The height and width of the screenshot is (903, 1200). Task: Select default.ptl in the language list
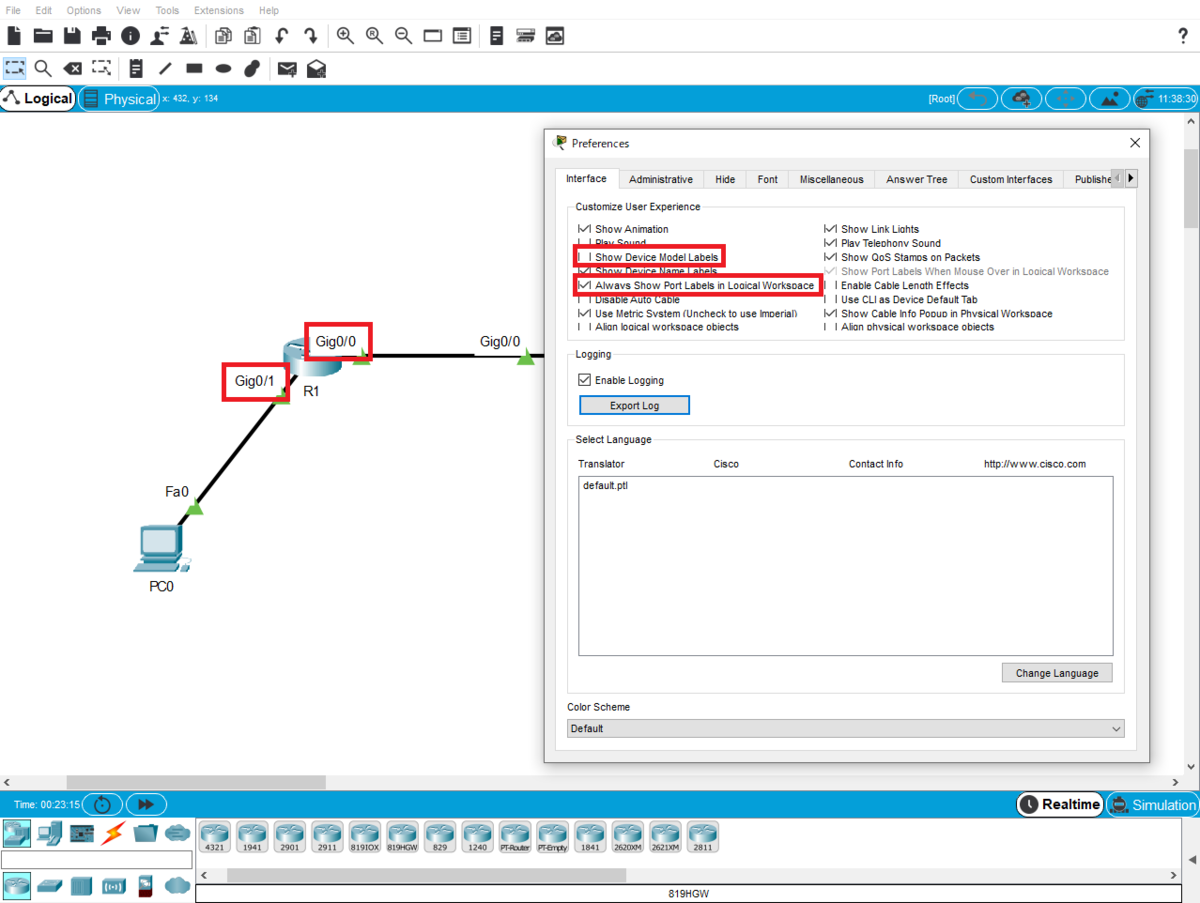[606, 486]
